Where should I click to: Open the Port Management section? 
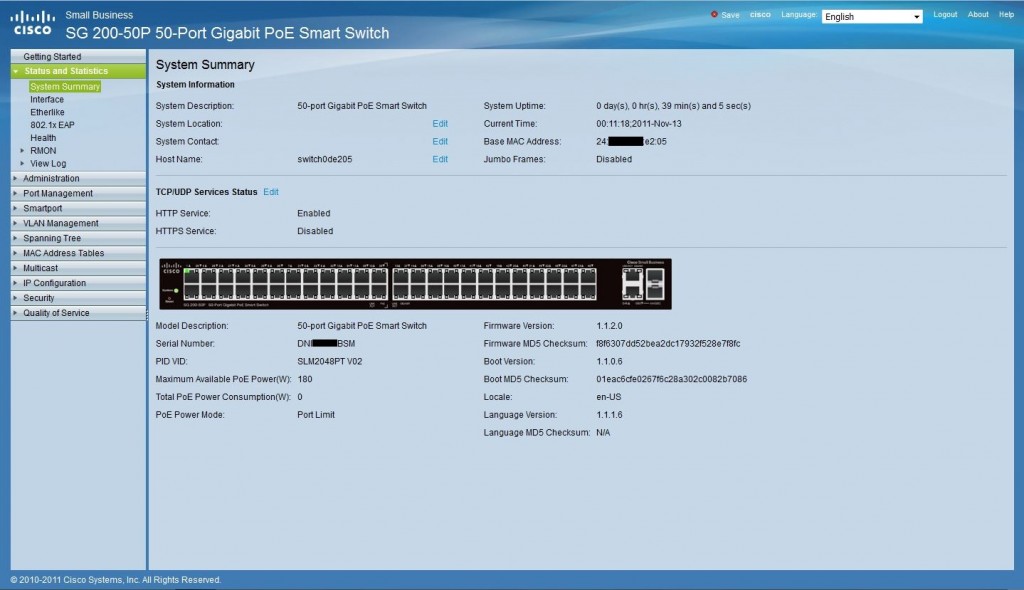click(58, 194)
